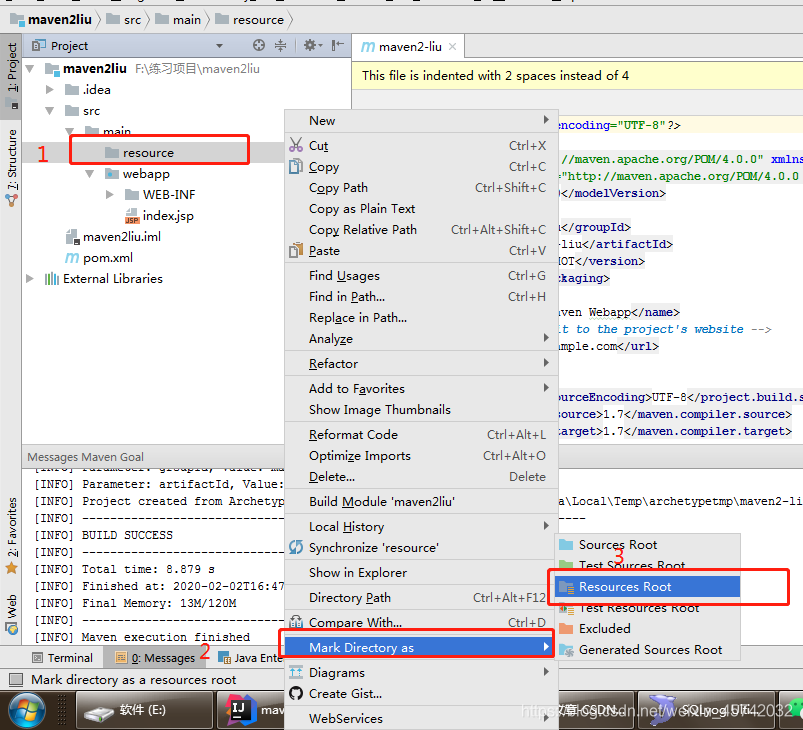Select Test Sources Root option
The width and height of the screenshot is (803, 730).
point(647,565)
